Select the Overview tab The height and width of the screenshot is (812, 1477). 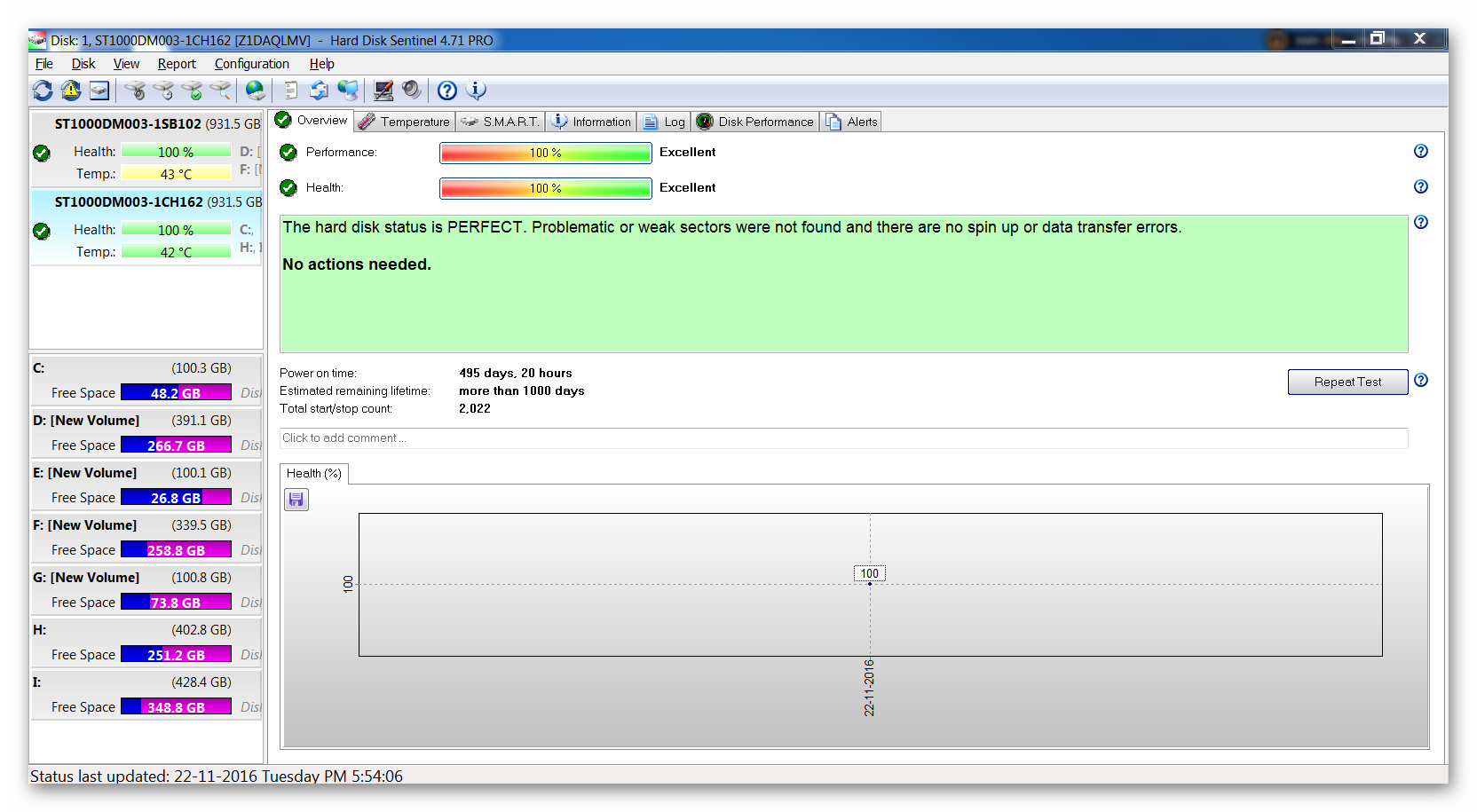pos(312,121)
